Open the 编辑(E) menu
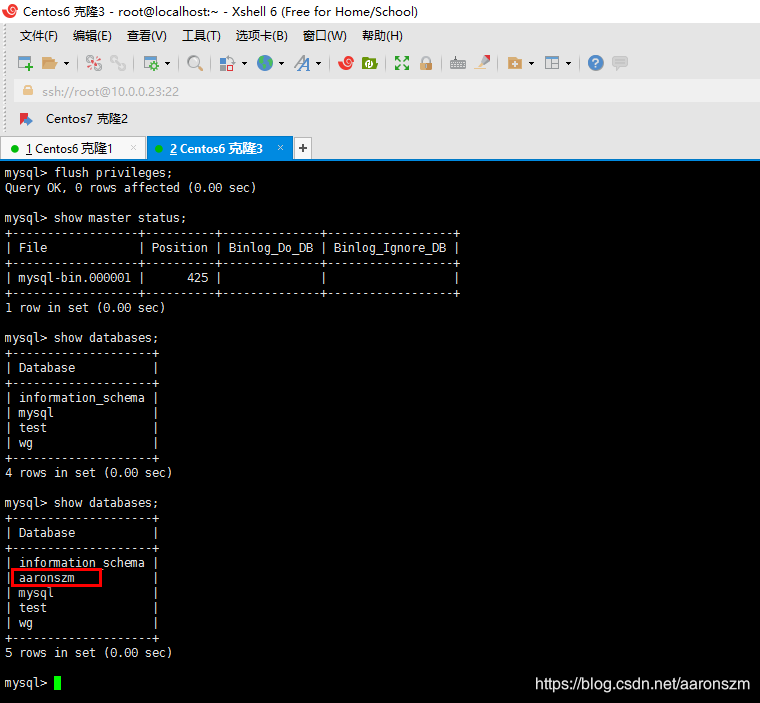 coord(92,36)
